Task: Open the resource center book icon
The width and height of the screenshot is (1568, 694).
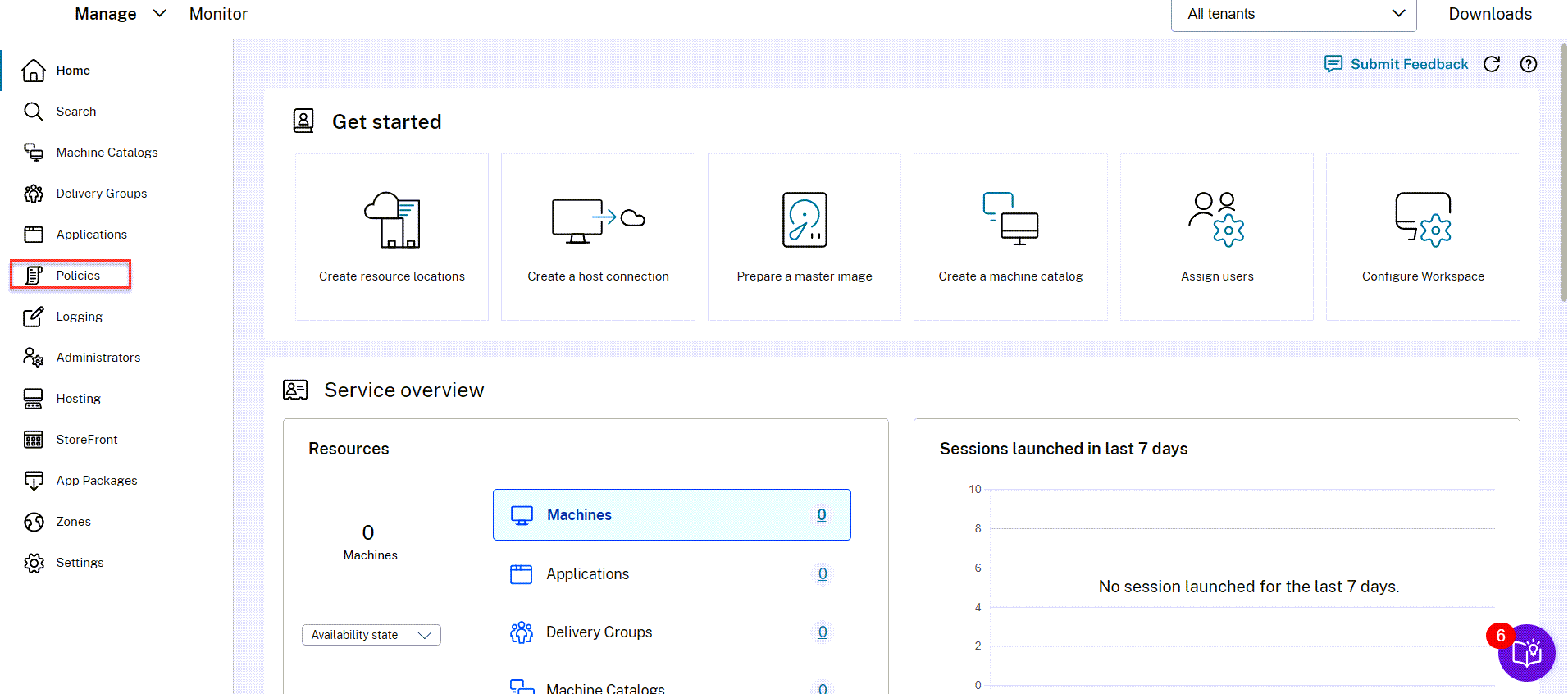Action: point(1526,653)
